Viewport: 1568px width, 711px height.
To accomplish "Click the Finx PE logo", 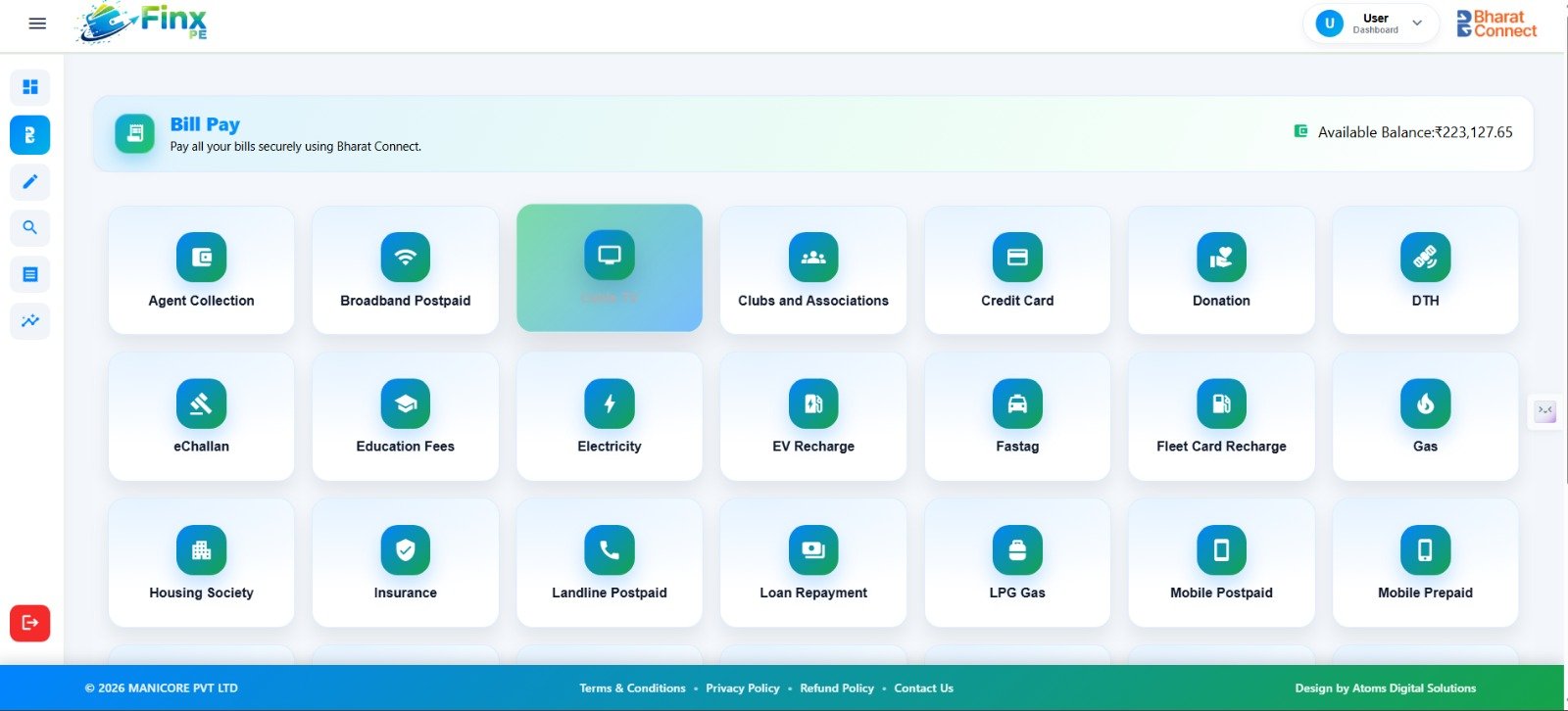I will pyautogui.click(x=143, y=24).
